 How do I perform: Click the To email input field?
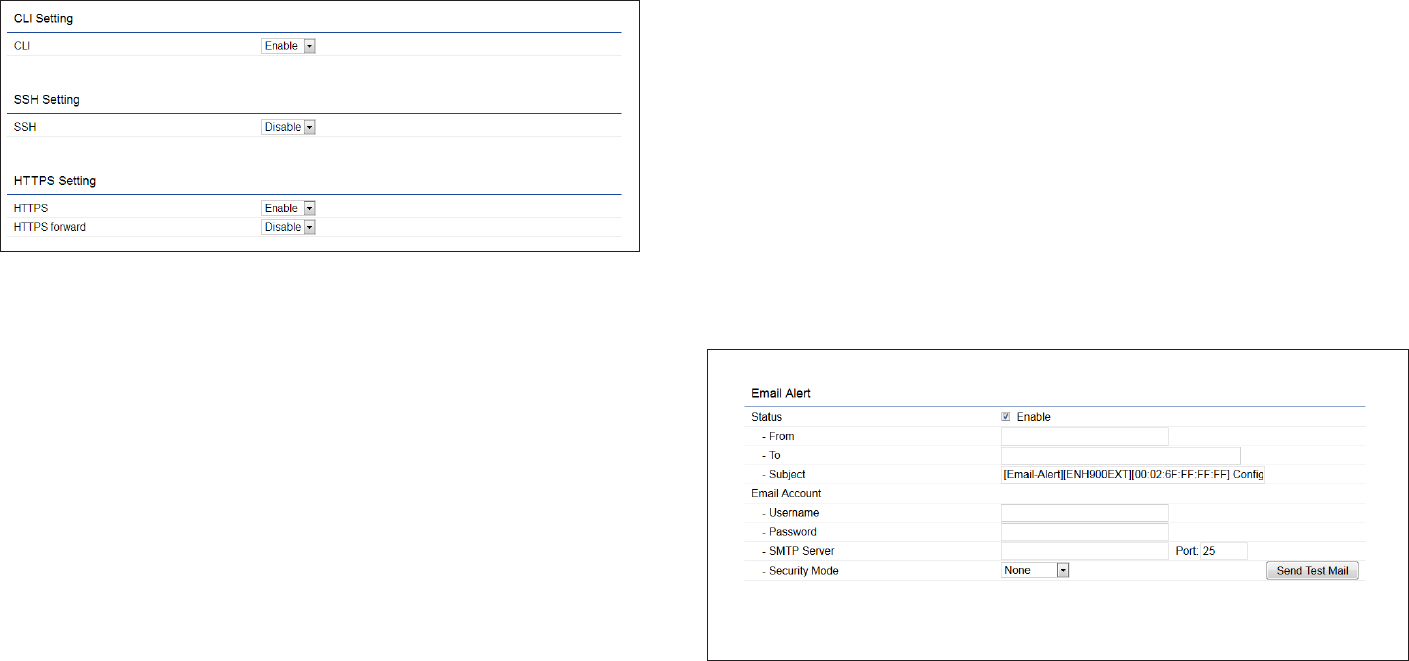pos(1120,455)
